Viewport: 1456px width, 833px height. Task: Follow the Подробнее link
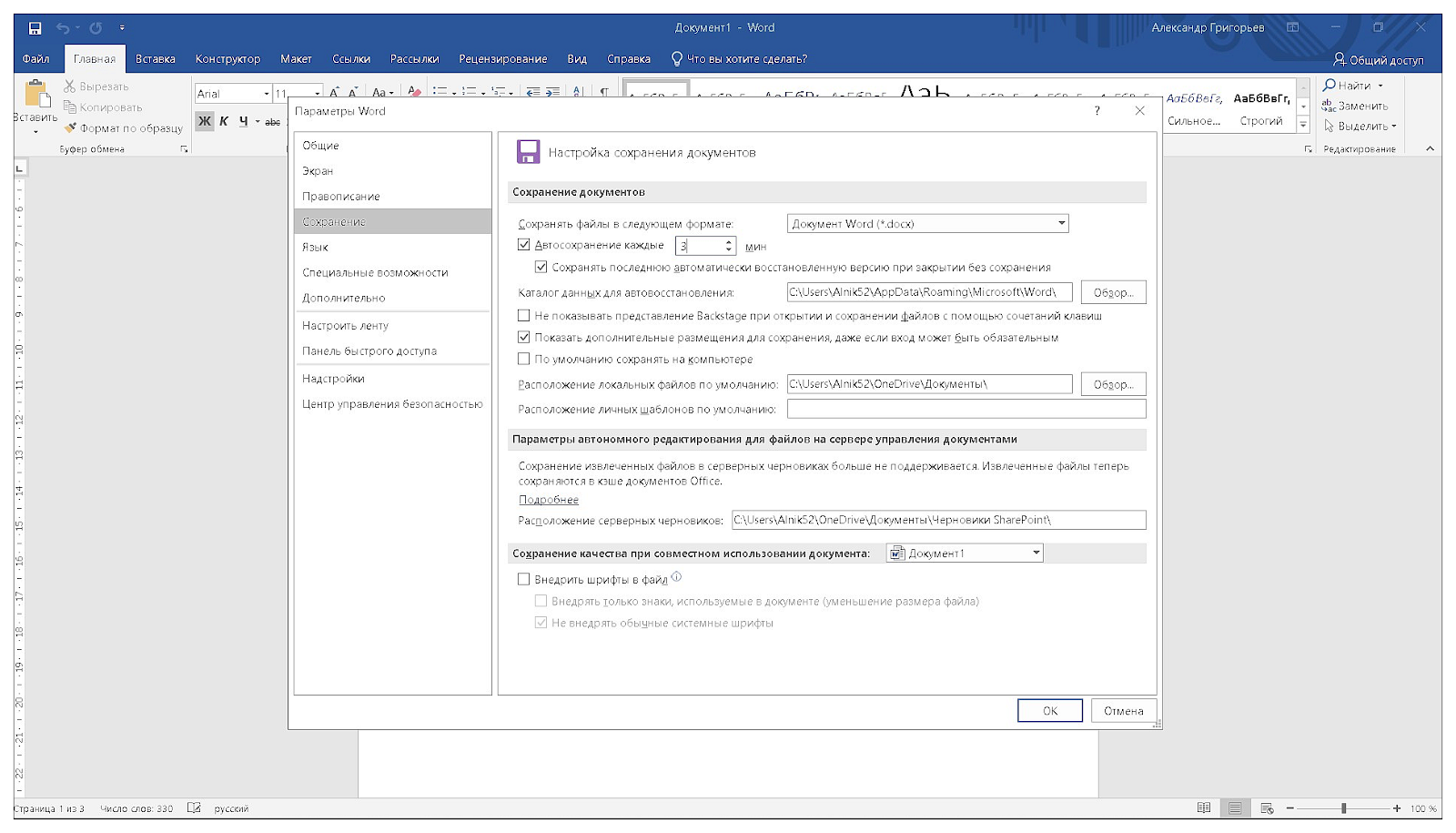coord(549,500)
